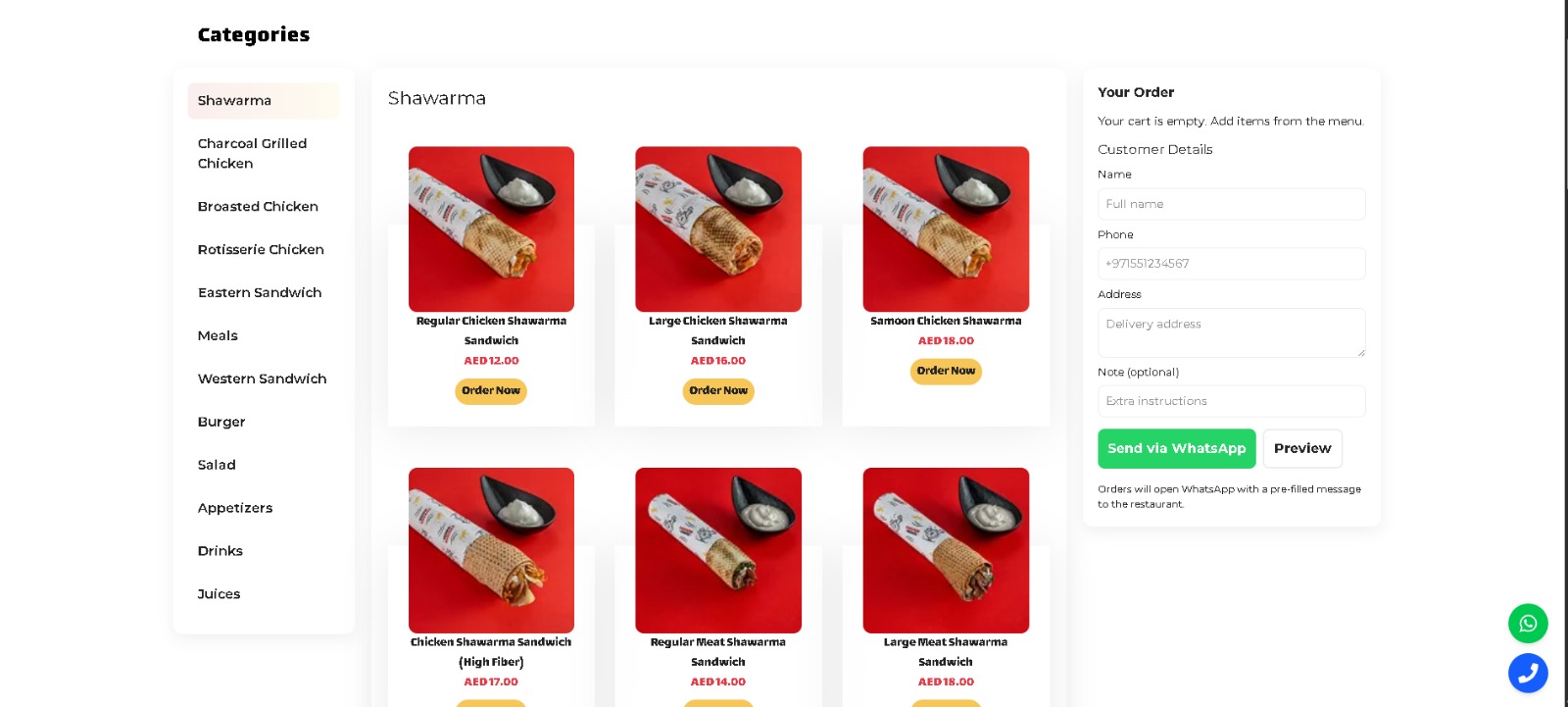Focus the Full name input field
Viewport: 1568px width, 707px height.
click(x=1231, y=204)
